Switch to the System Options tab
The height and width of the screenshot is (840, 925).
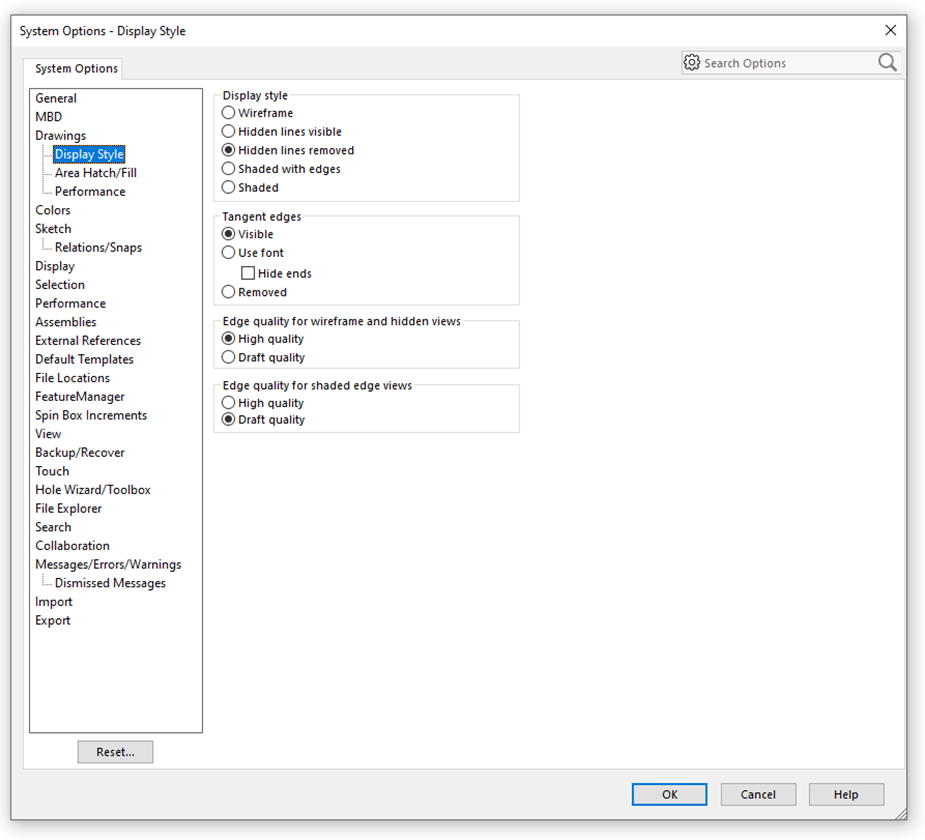(x=74, y=68)
